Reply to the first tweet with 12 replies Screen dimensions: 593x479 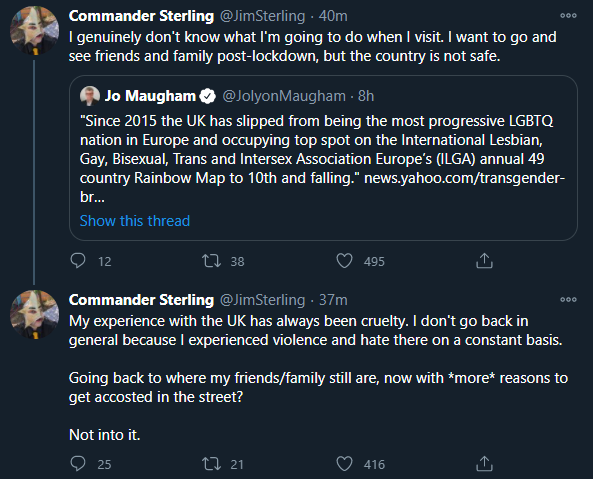(x=78, y=261)
